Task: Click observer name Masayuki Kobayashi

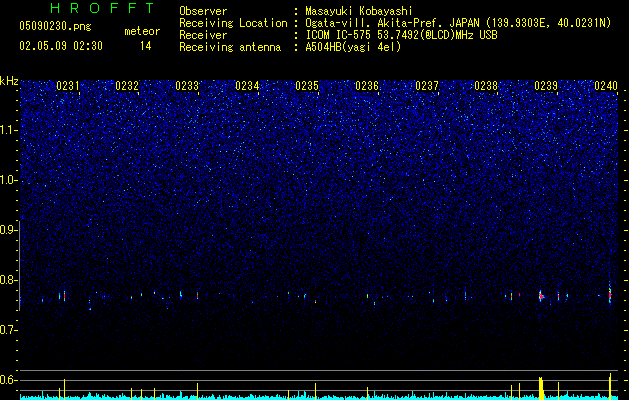Action: (359, 11)
